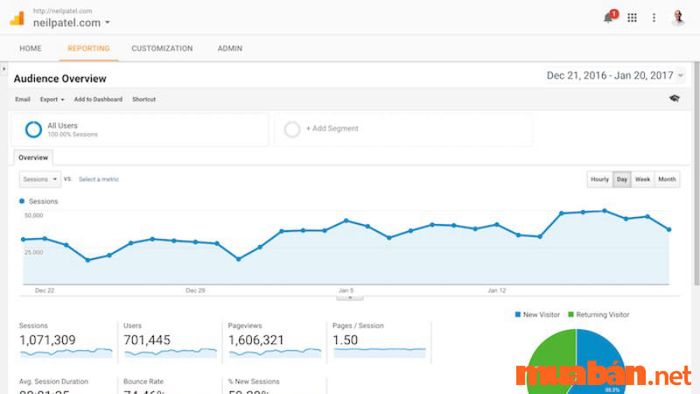The width and height of the screenshot is (700, 394).
Task: Click the Audience Overview heading
Action: tap(60, 79)
